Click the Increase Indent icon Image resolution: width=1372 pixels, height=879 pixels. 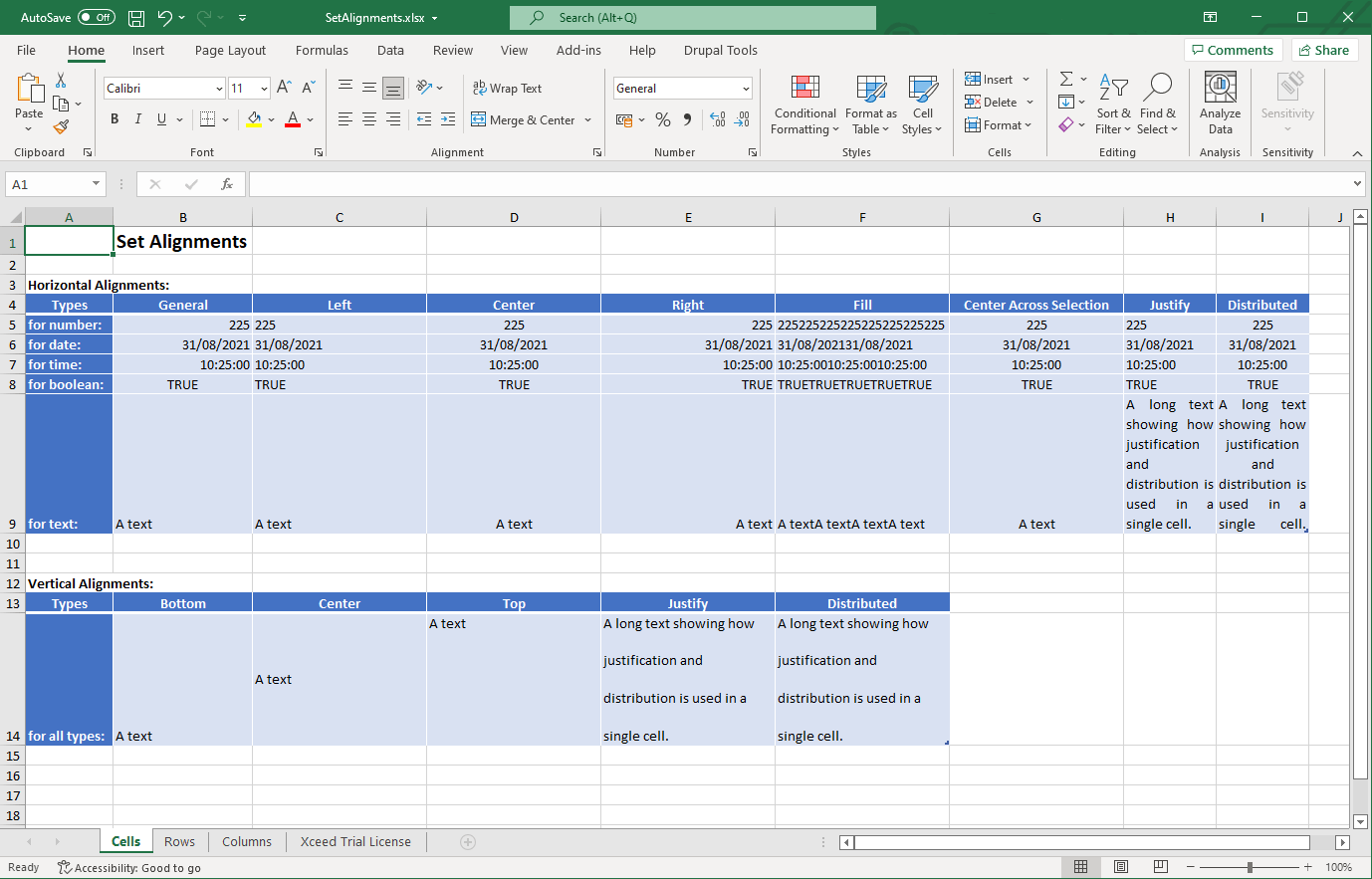(448, 119)
